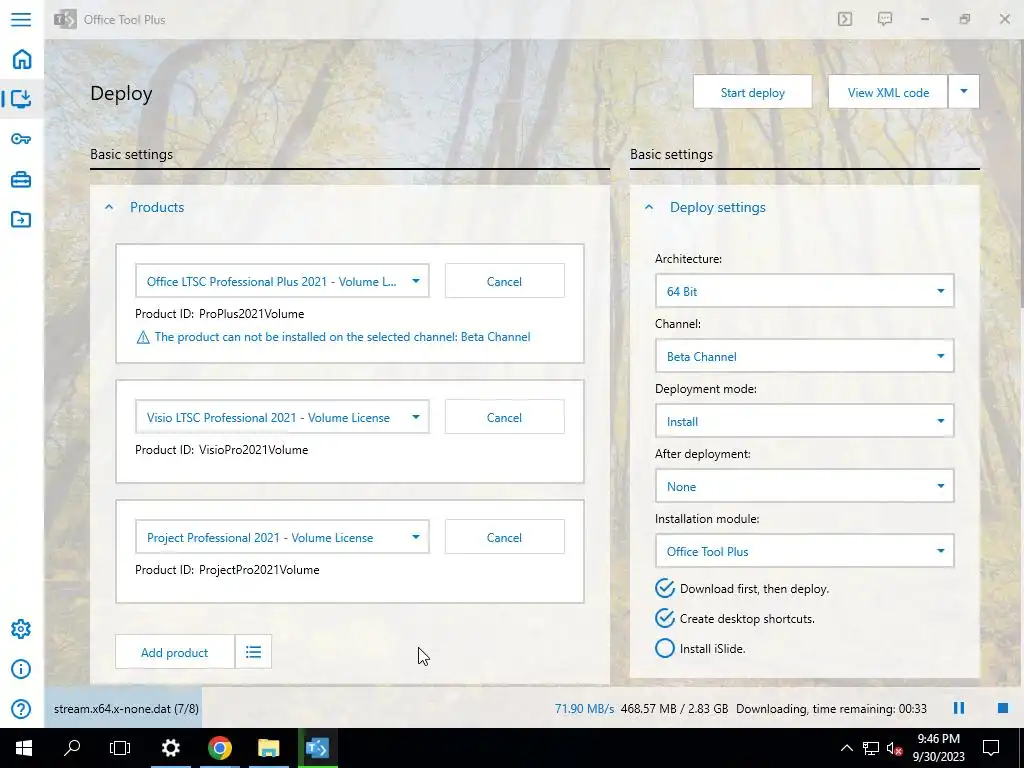Click the Beta Channel warning message
The width and height of the screenshot is (1024, 768).
[x=342, y=337]
